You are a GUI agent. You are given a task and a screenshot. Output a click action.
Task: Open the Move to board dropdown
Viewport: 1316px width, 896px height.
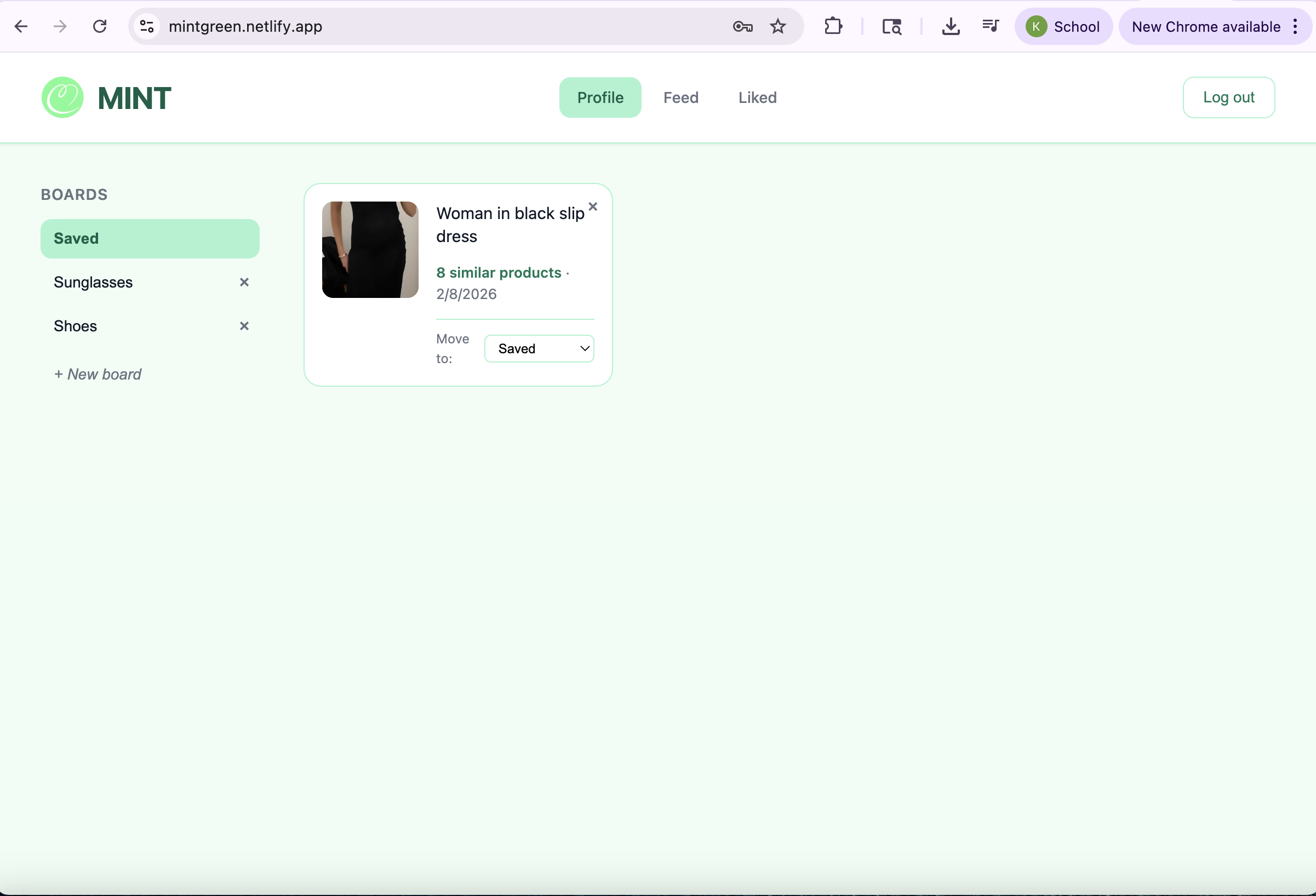539,349
